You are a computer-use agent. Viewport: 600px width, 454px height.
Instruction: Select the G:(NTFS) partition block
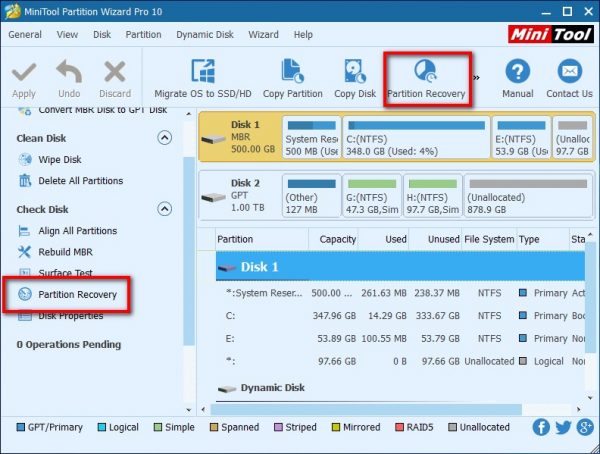[x=372, y=196]
